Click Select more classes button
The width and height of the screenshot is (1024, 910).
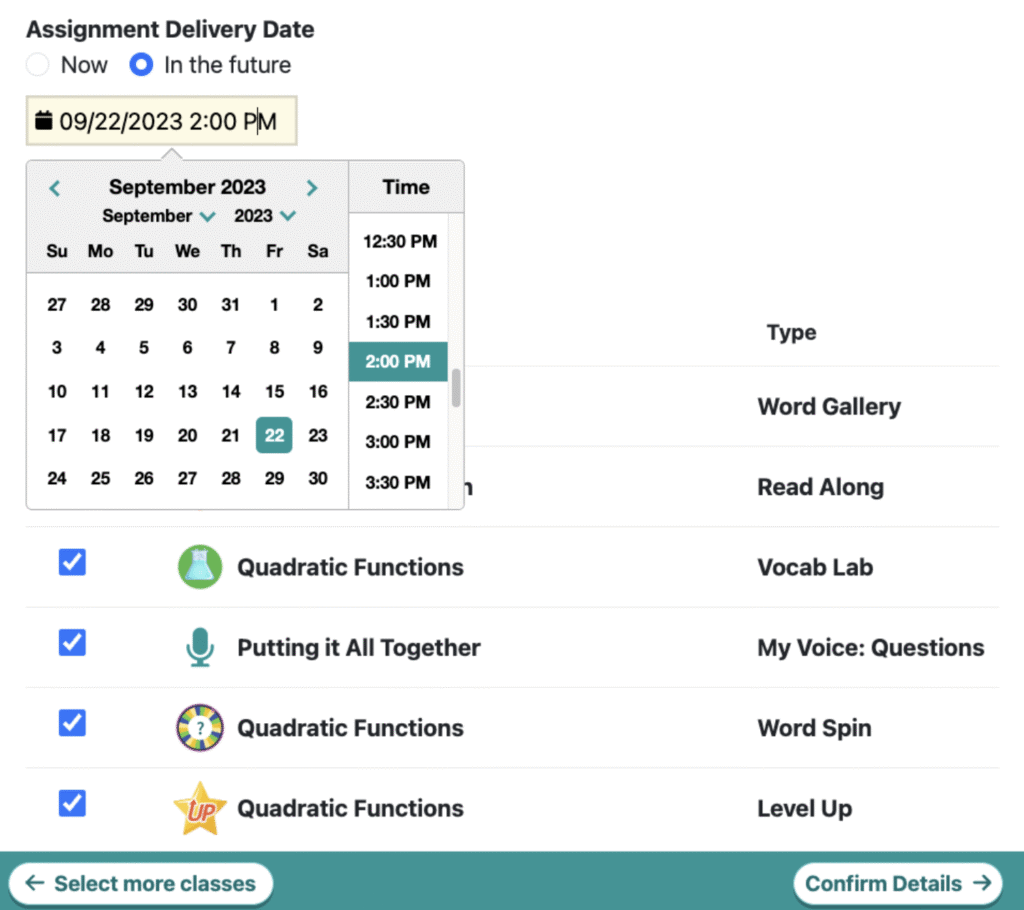(x=141, y=883)
